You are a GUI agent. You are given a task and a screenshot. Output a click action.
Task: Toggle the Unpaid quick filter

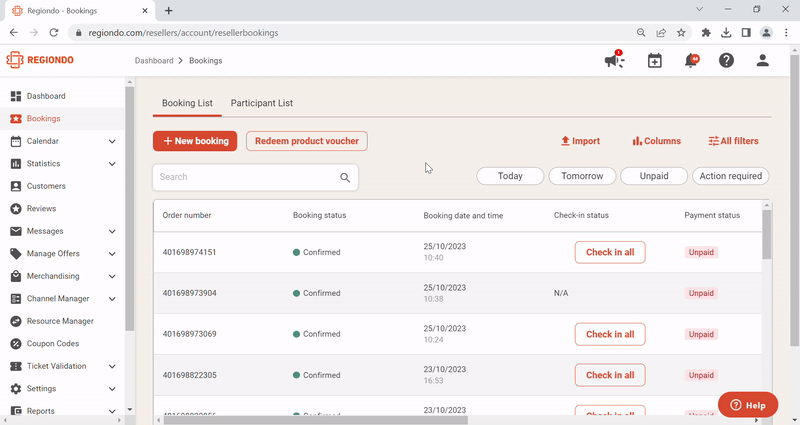[654, 176]
